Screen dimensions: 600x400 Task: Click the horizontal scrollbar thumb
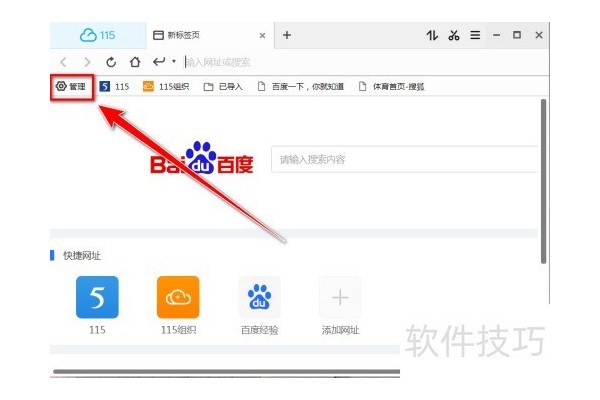click(x=227, y=371)
